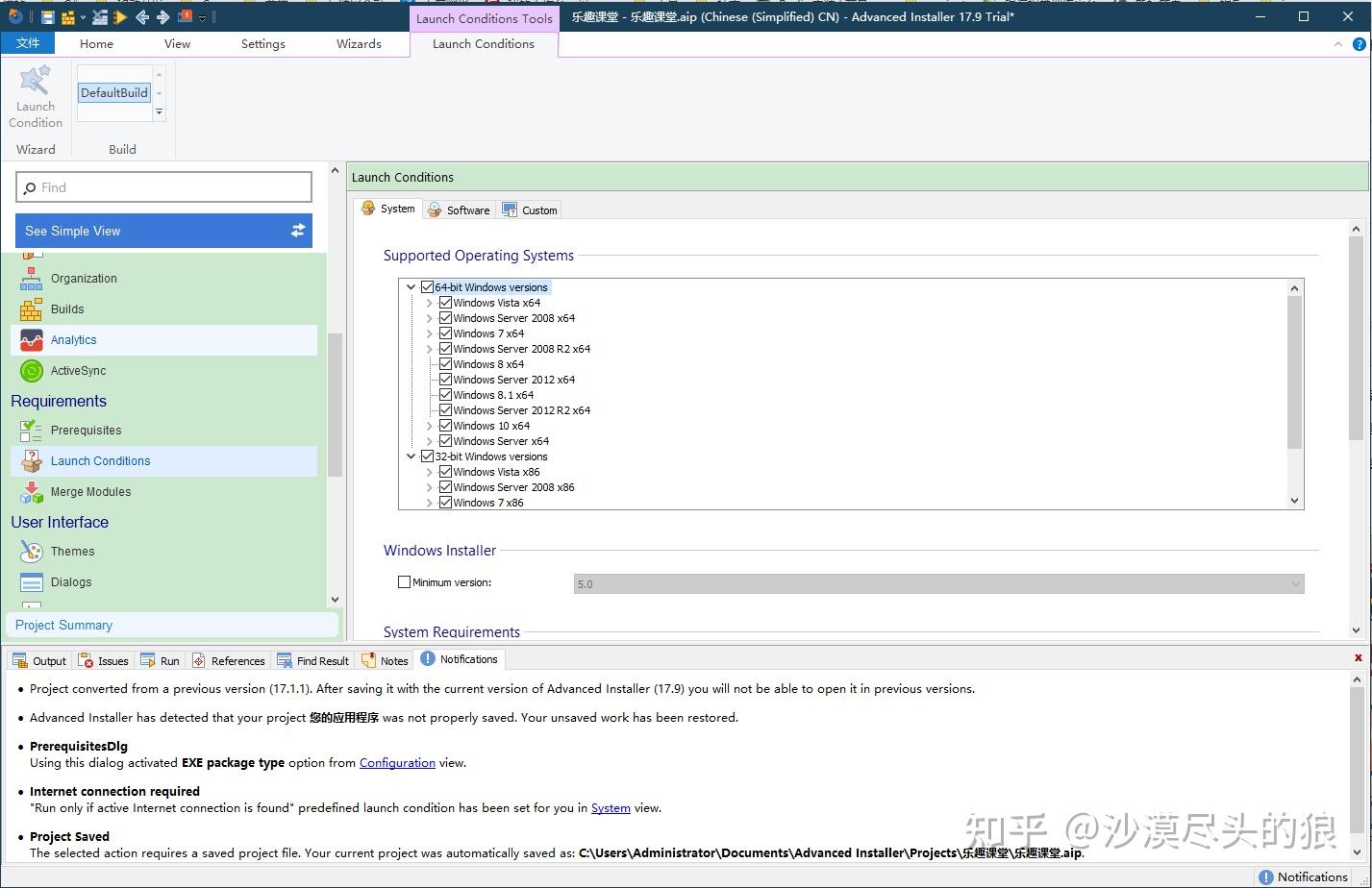Expand the Windows Server x64 node
1372x888 pixels.
tap(430, 441)
